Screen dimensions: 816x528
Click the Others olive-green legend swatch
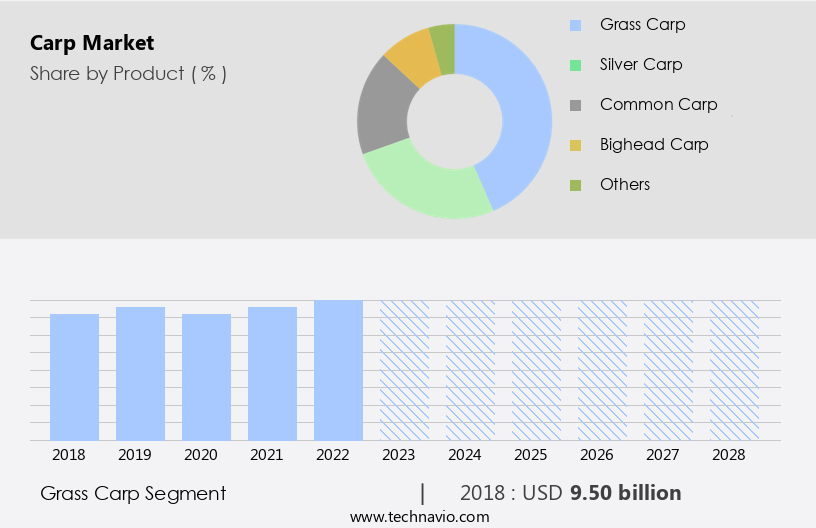(x=575, y=185)
